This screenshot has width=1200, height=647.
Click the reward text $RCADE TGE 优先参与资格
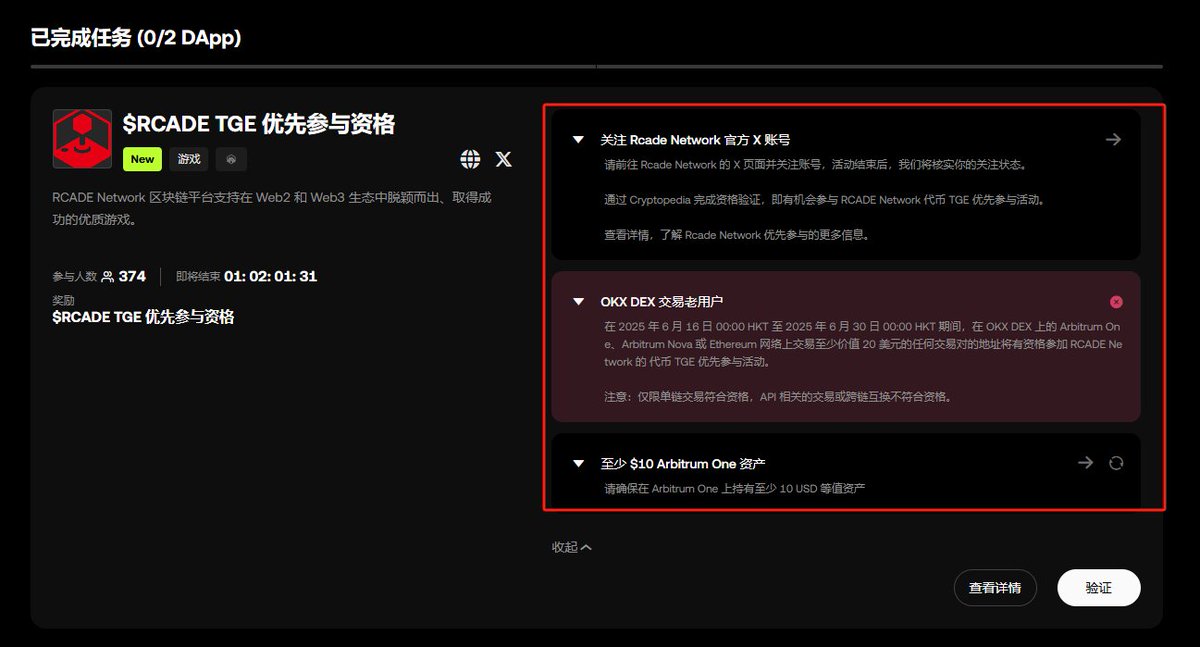[144, 317]
